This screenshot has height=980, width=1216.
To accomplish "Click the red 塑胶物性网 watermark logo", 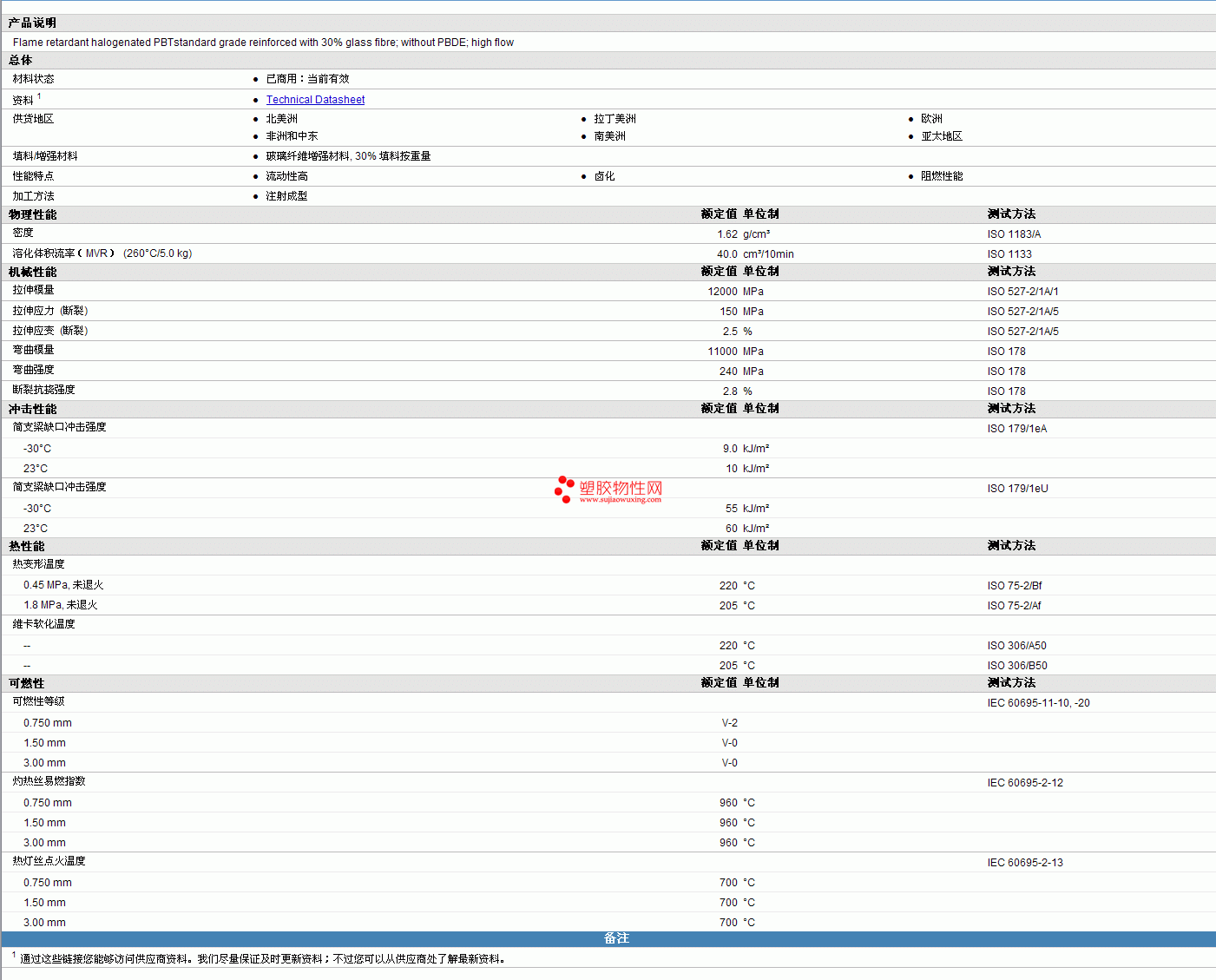I will point(620,488).
